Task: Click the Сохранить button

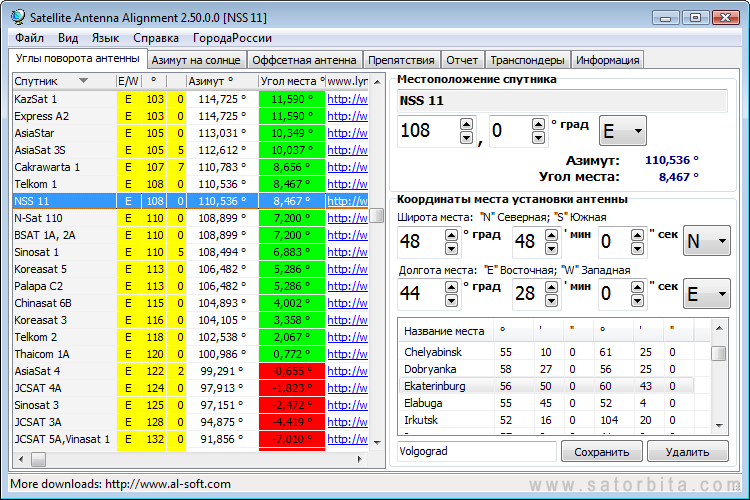Action: 601,451
